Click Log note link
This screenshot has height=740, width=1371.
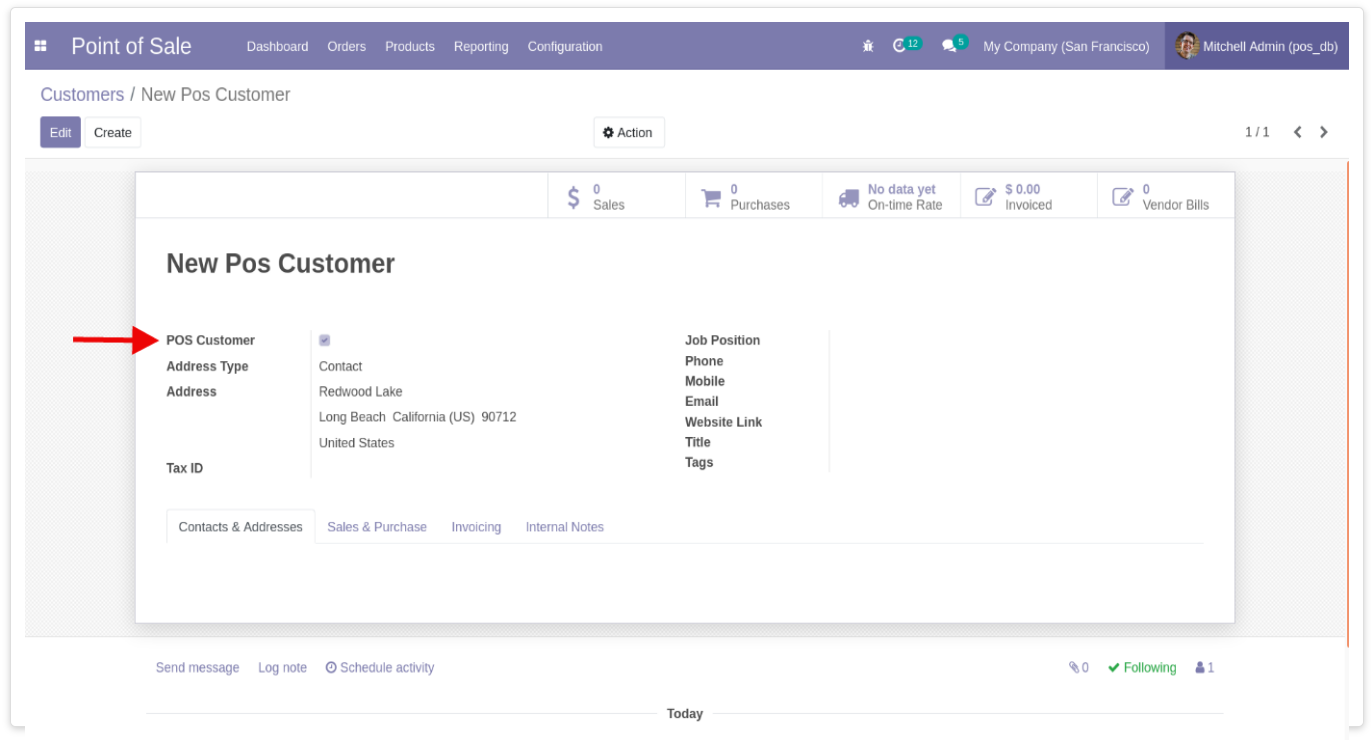[x=282, y=668]
